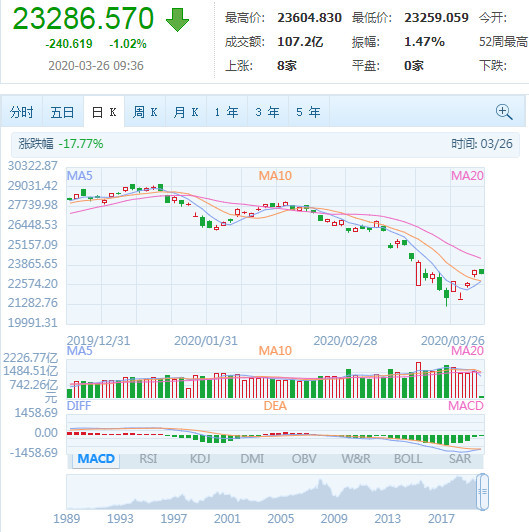Switch the indicator to W&R

[x=356, y=459]
